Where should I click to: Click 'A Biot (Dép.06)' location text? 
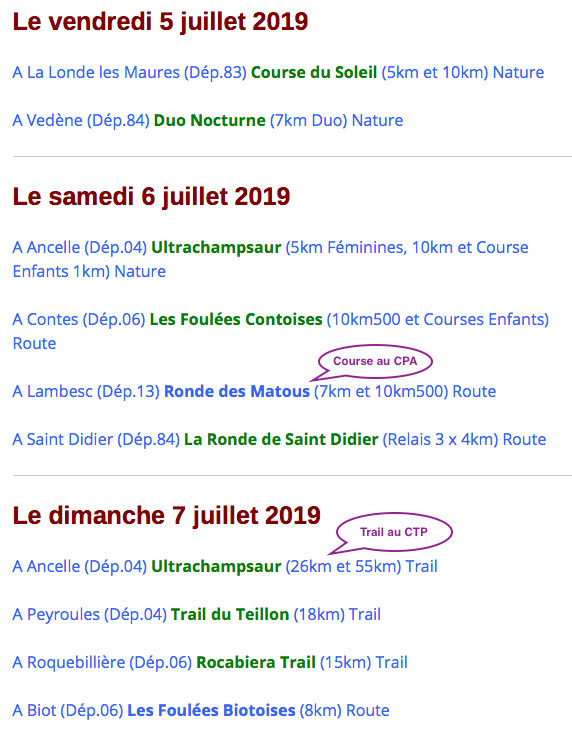click(68, 710)
